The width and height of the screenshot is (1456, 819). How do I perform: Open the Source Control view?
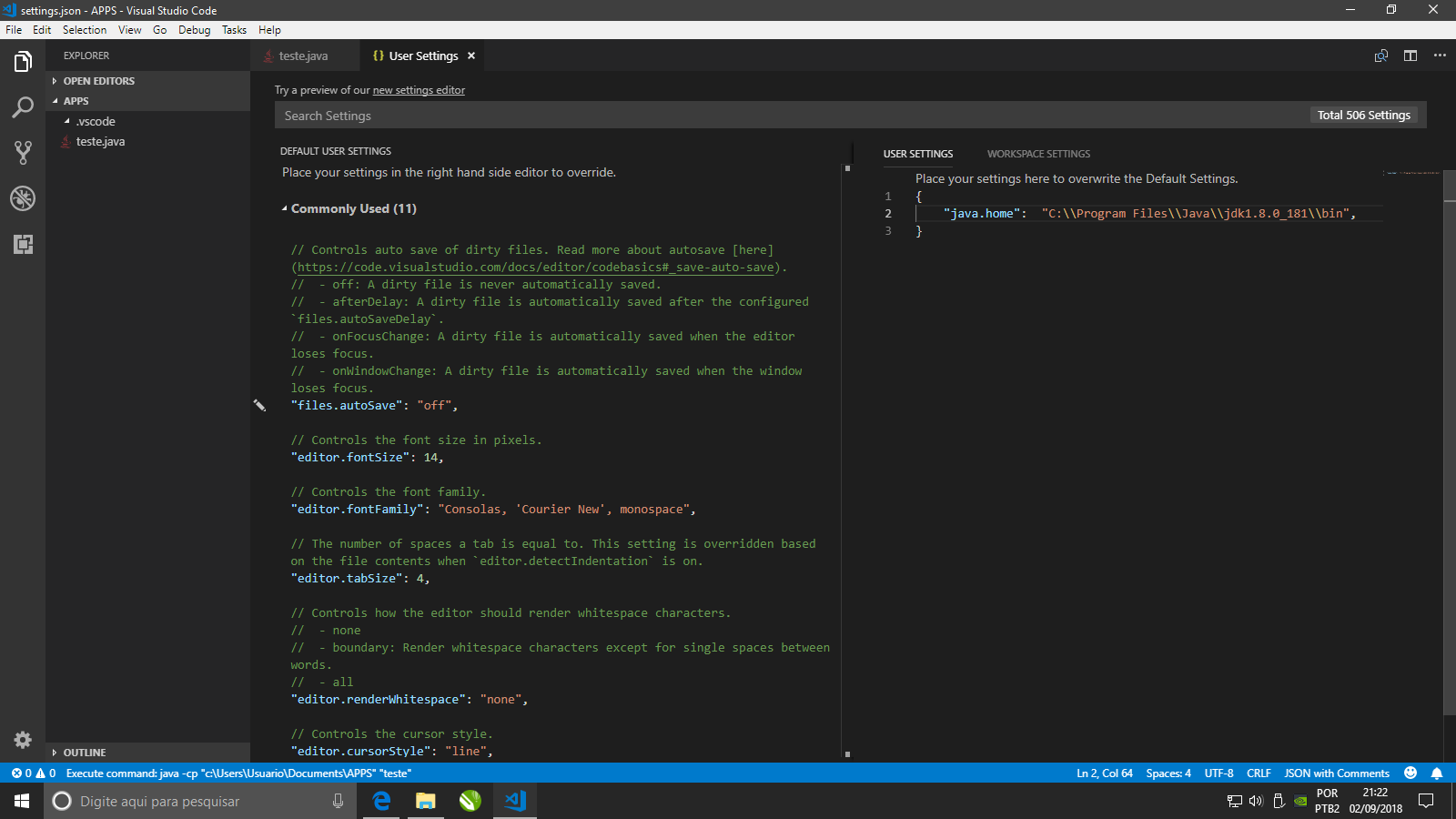(x=23, y=153)
